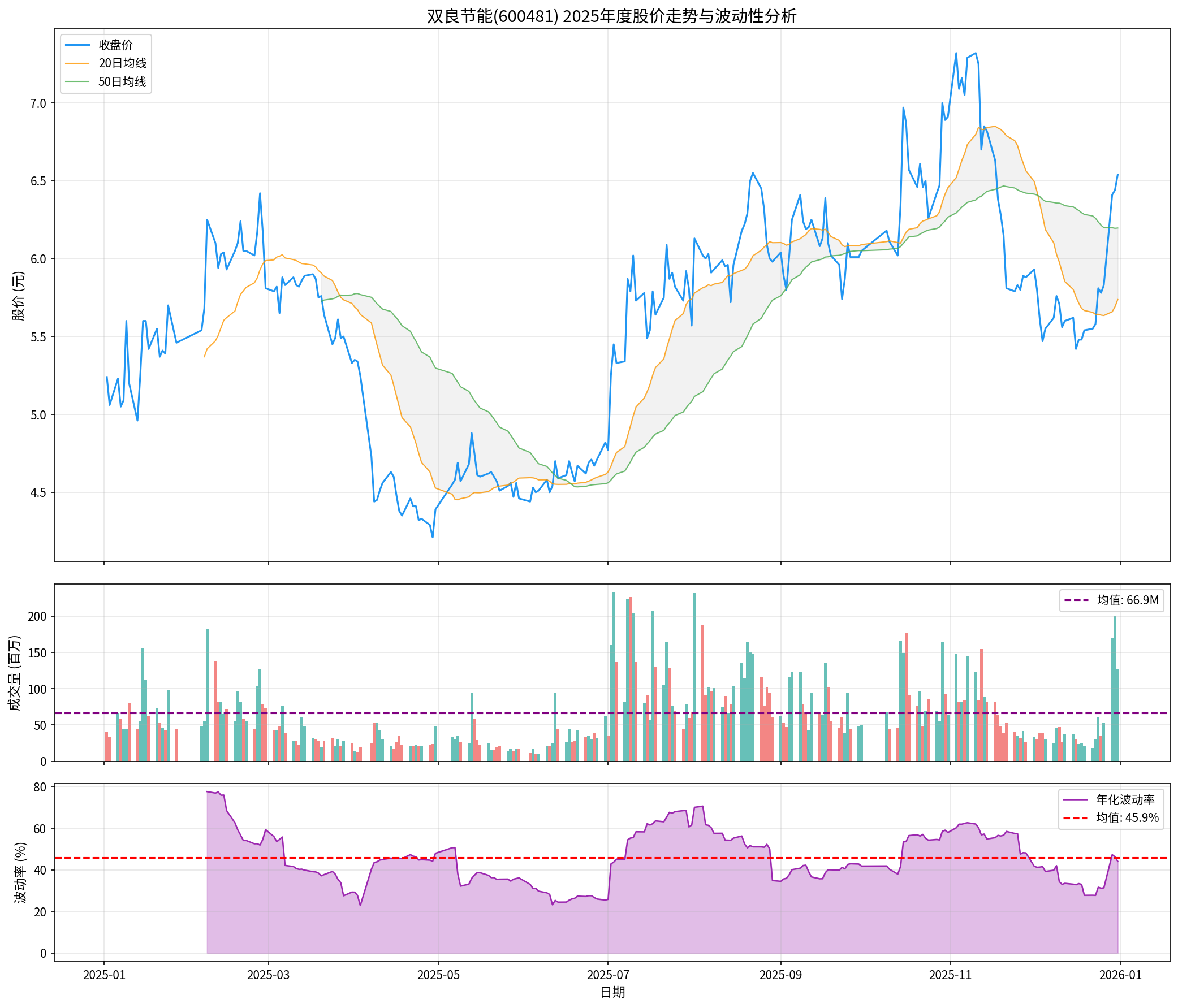1178x1008 pixels.
Task: Click the 日期 x-axis label
Action: pyautogui.click(x=612, y=993)
